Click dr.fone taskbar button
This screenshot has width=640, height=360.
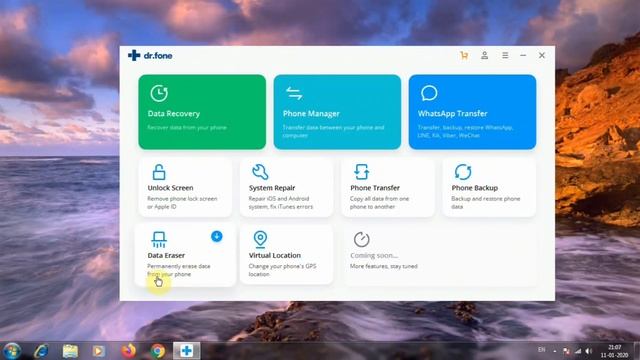click(187, 351)
